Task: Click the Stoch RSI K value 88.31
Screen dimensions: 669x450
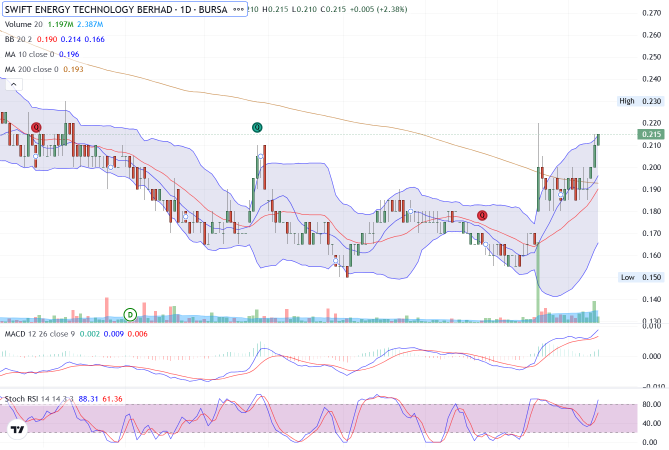Action: pos(88,399)
